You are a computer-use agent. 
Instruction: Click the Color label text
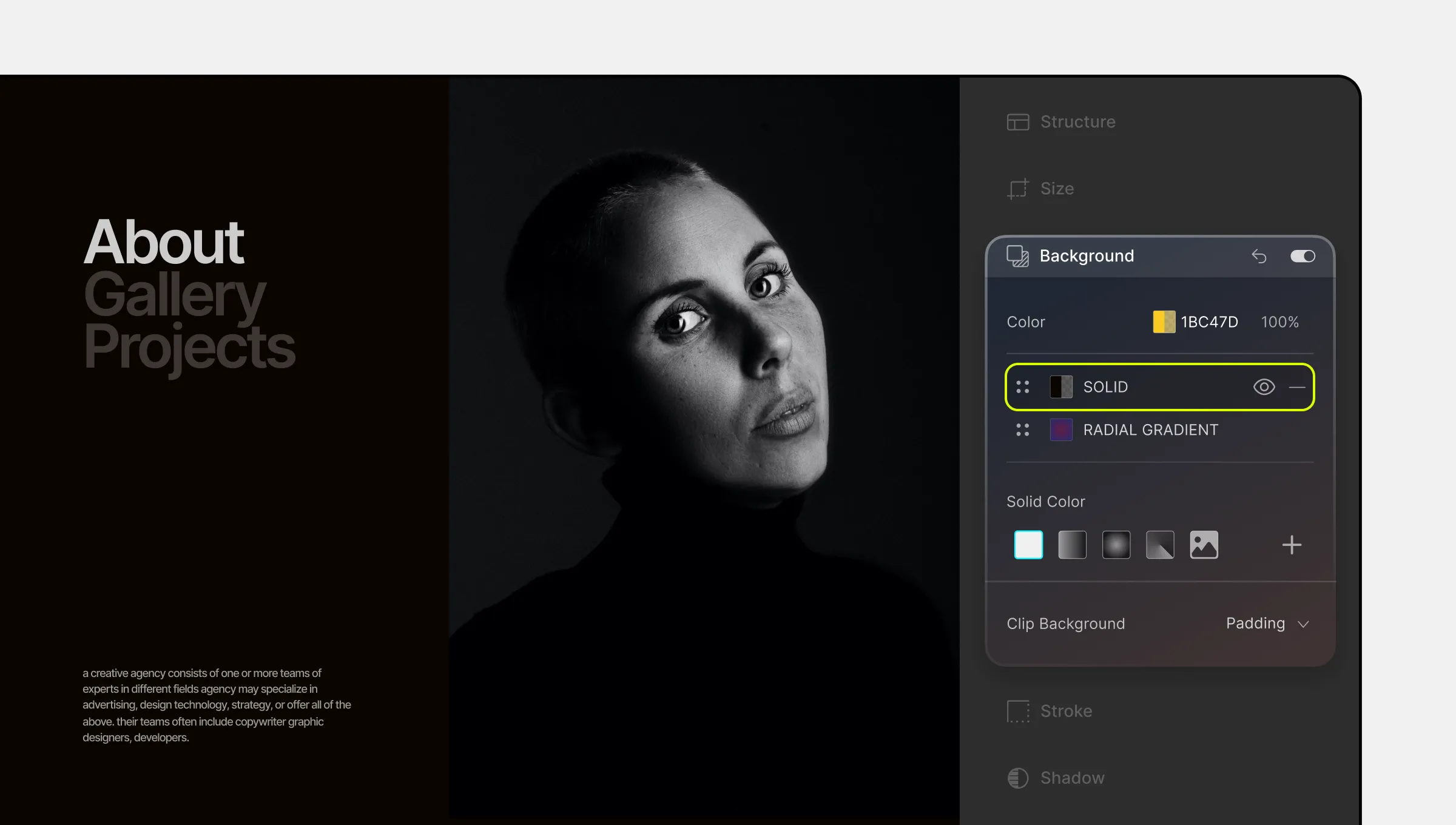1026,322
